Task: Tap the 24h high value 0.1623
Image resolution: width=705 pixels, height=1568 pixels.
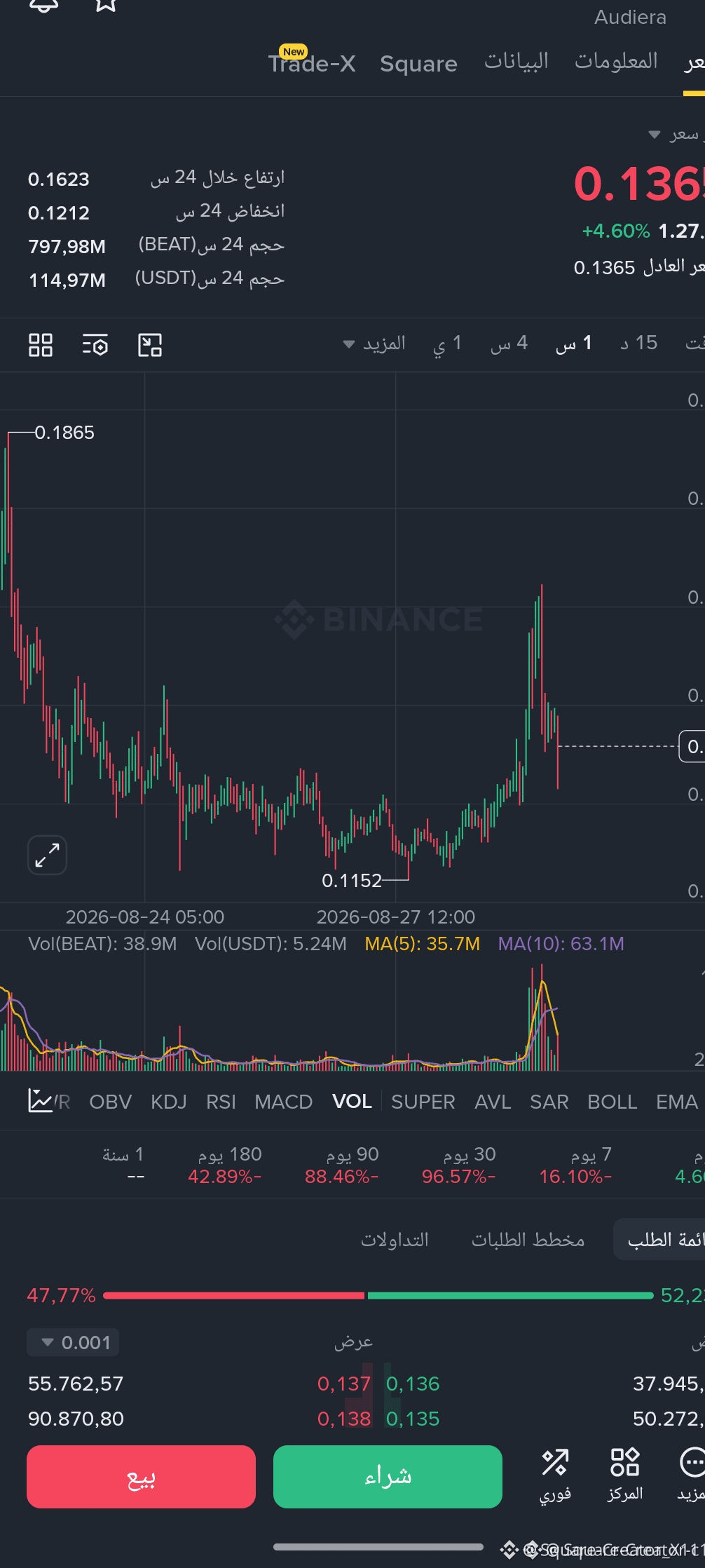Action: pyautogui.click(x=59, y=180)
